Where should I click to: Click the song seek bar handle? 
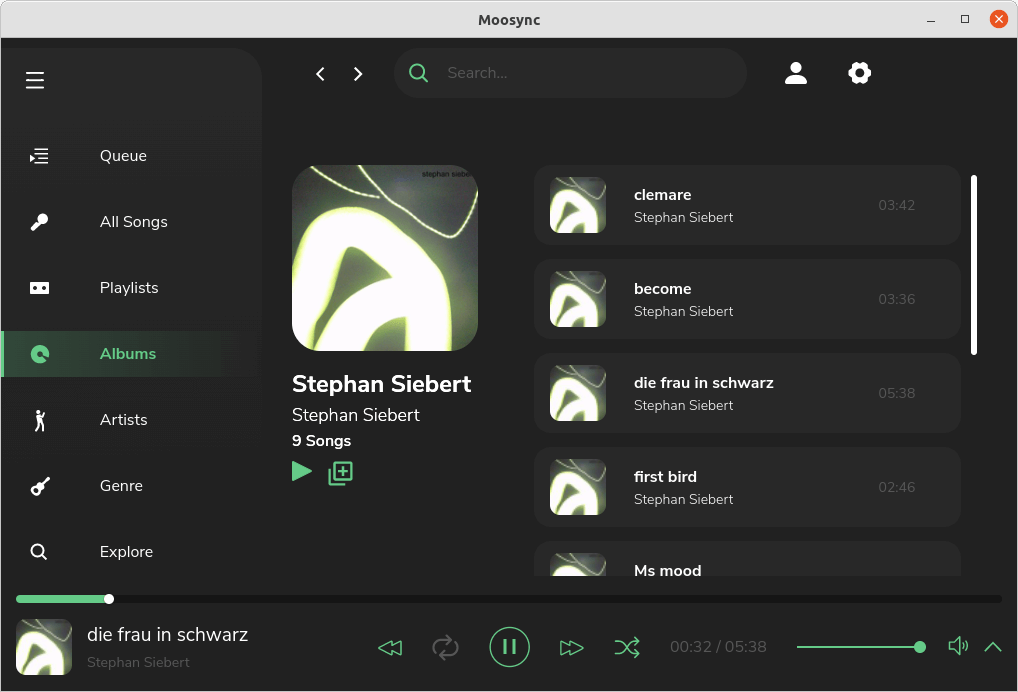point(109,599)
